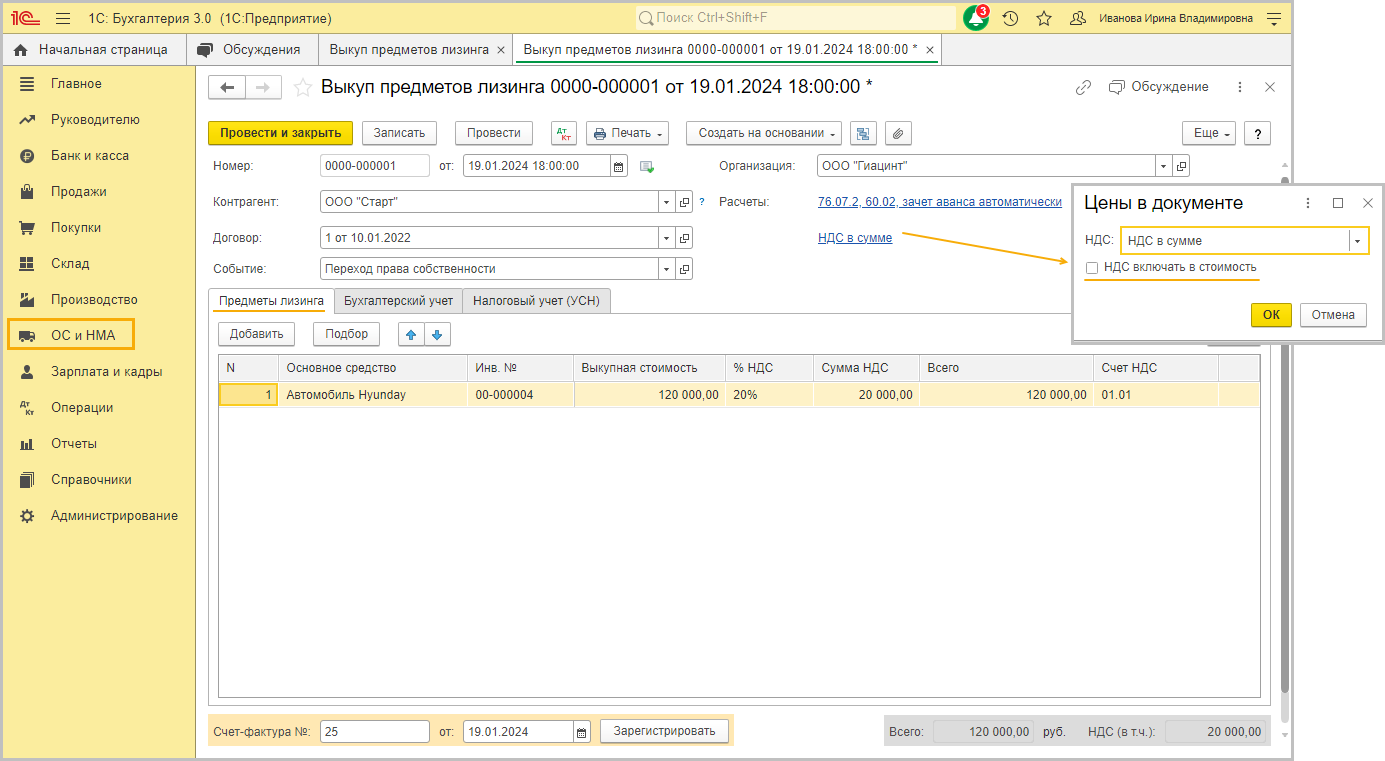Close the Выкуп предметов лизинга list tab

501,50
